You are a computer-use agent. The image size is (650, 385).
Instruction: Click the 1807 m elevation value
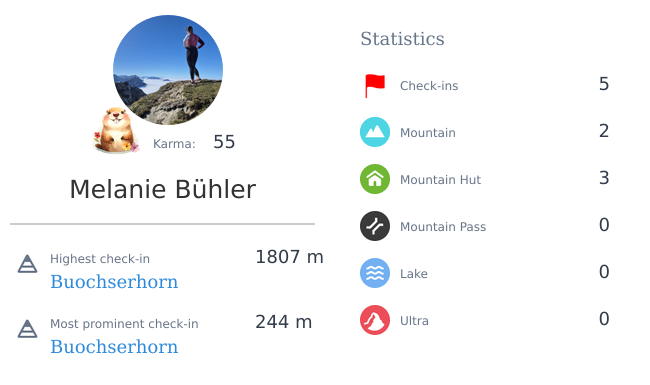289,257
